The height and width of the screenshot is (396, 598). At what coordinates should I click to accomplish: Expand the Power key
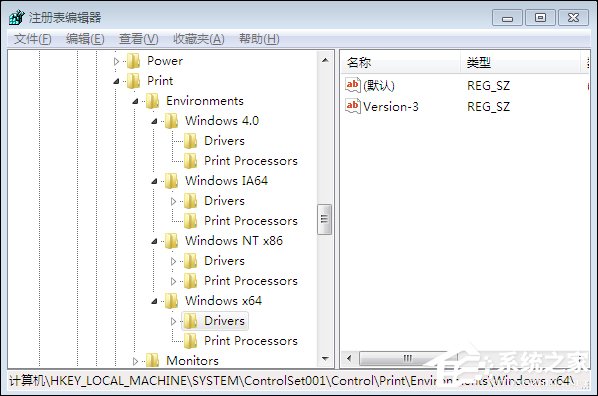click(x=117, y=61)
